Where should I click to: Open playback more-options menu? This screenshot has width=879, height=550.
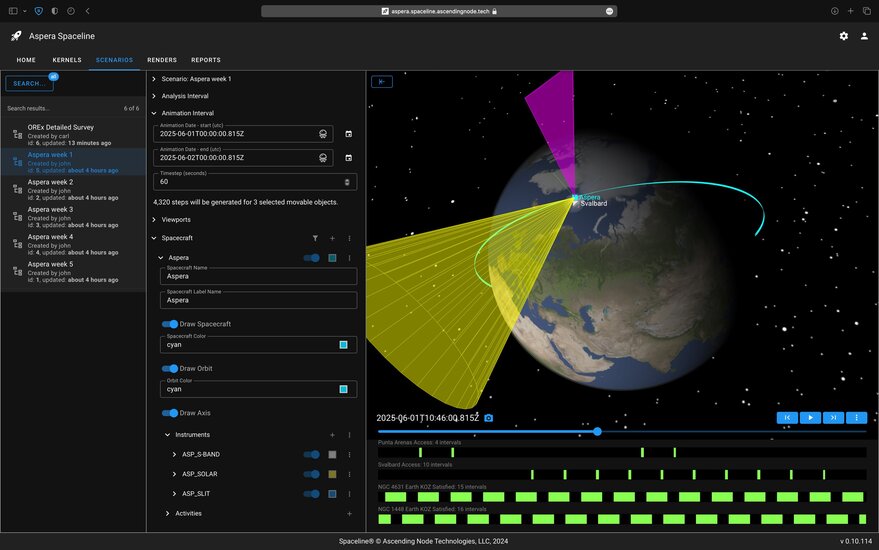856,418
